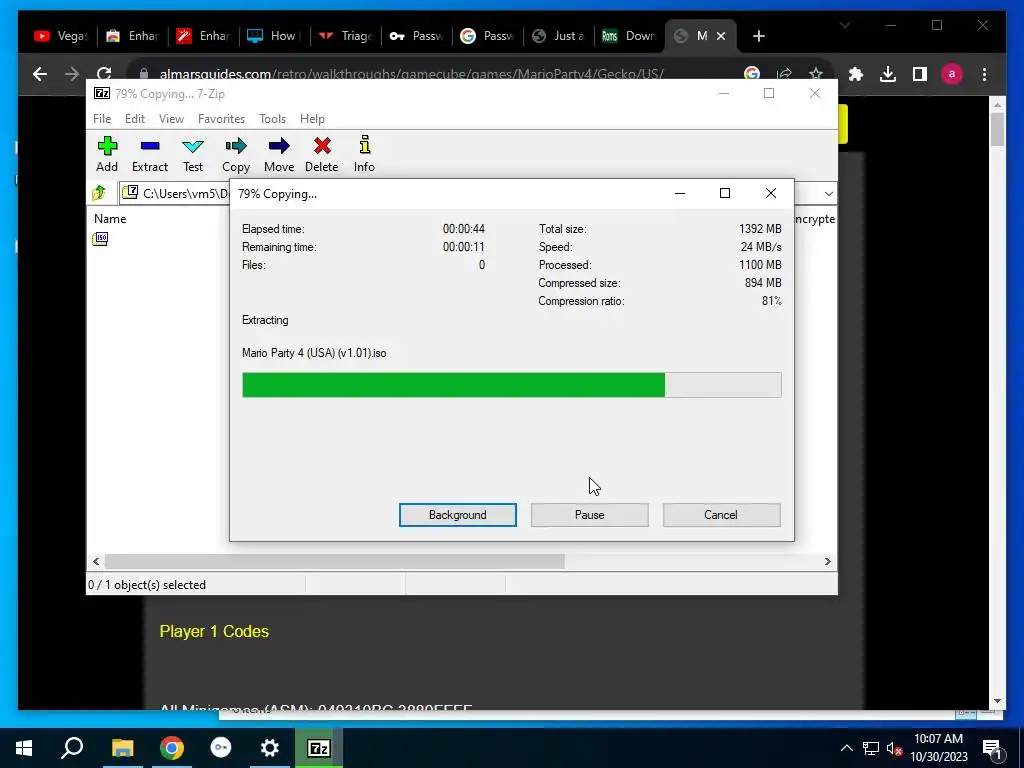This screenshot has width=1024, height=768.
Task: Click the network tray icon
Action: pos(871,748)
